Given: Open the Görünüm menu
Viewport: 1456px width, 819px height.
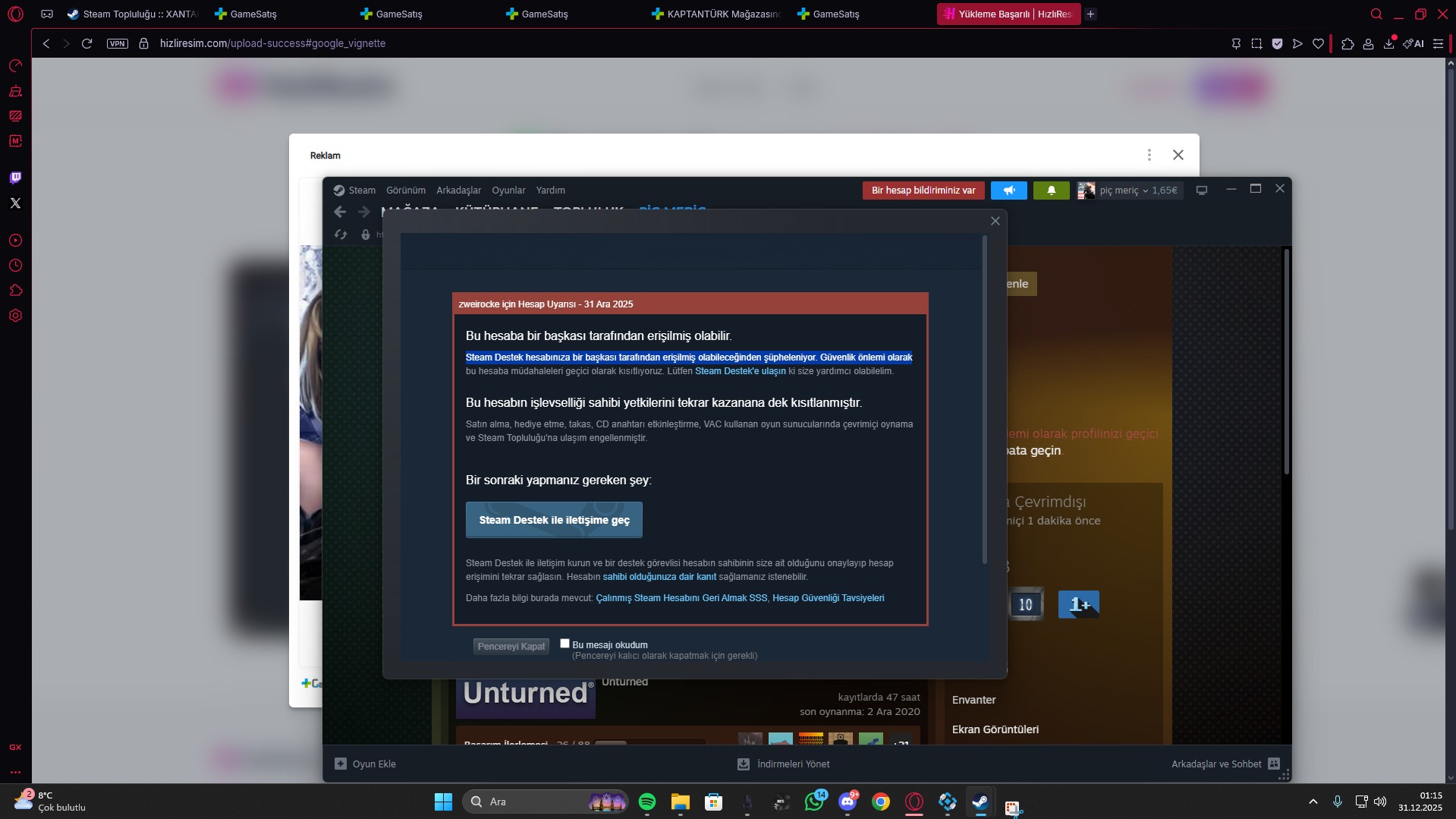Looking at the screenshot, I should point(406,190).
